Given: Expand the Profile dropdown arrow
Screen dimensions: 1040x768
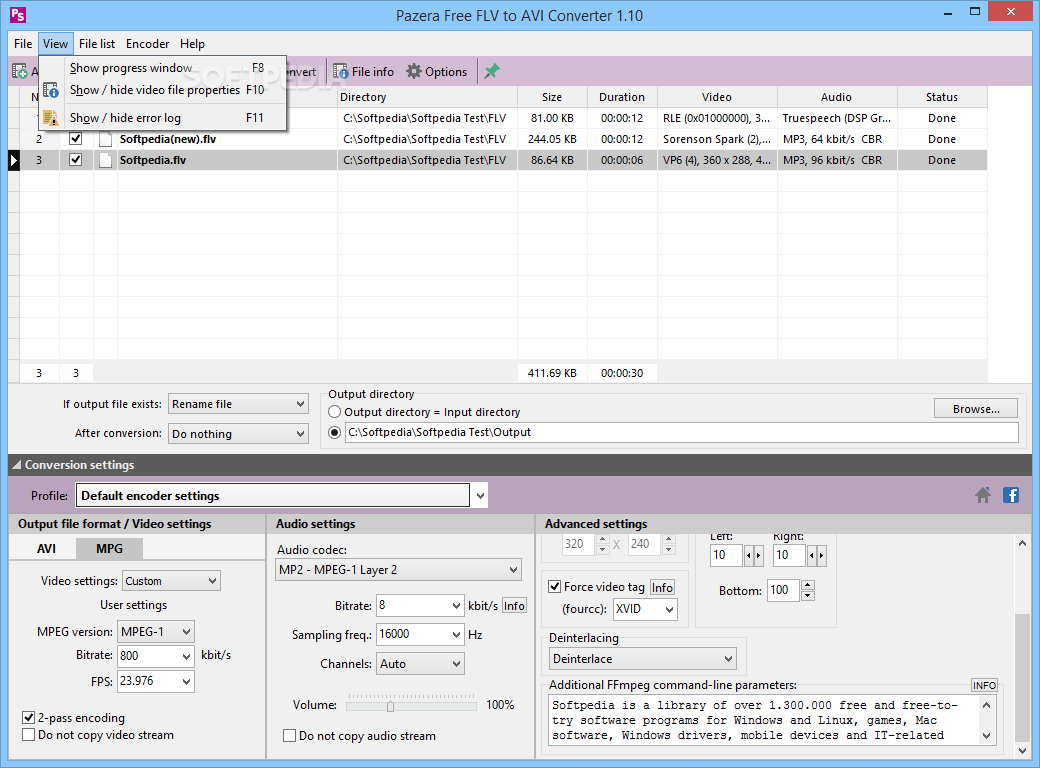Looking at the screenshot, I should click(x=480, y=495).
